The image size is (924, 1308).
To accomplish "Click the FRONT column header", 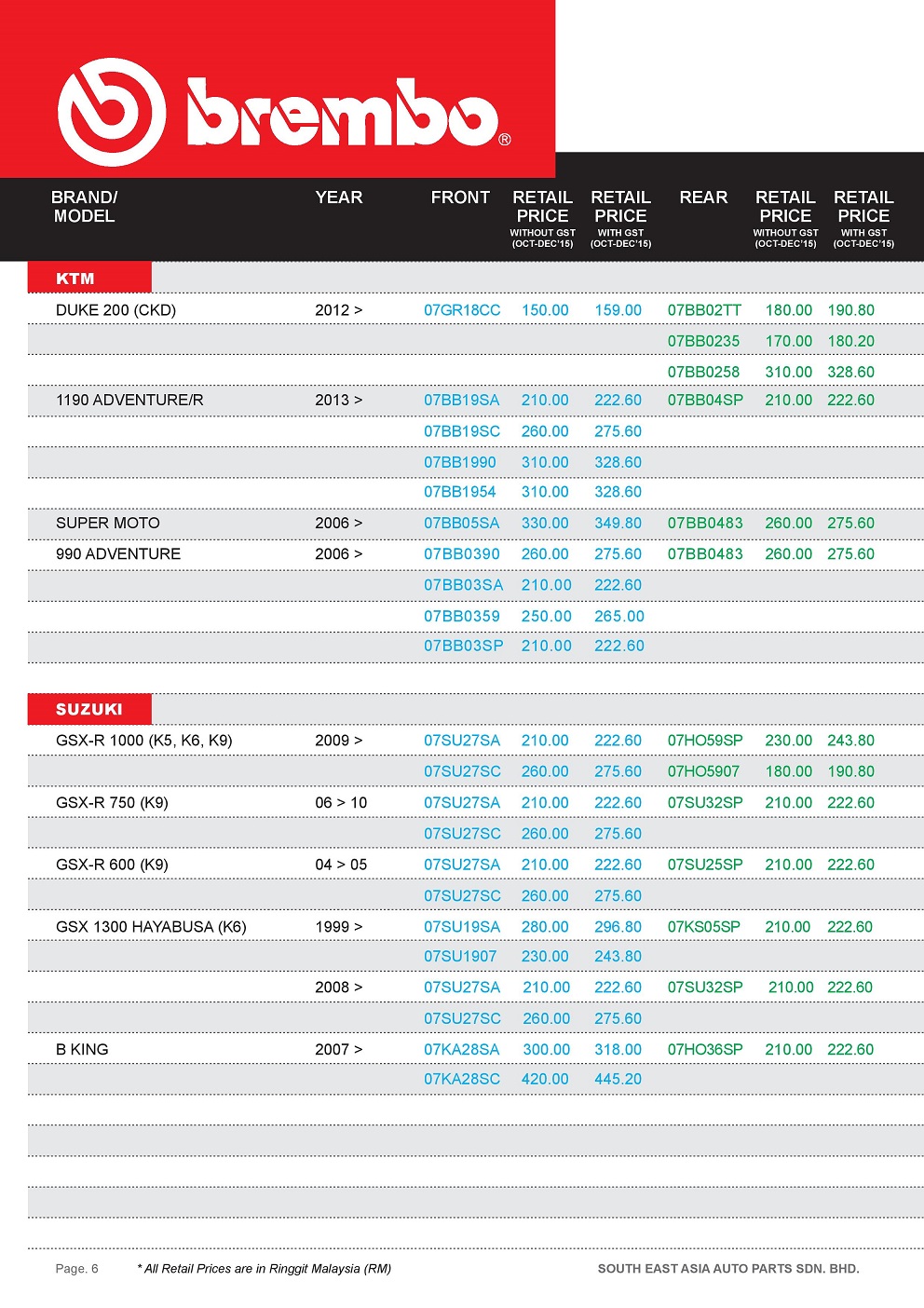I will (460, 198).
